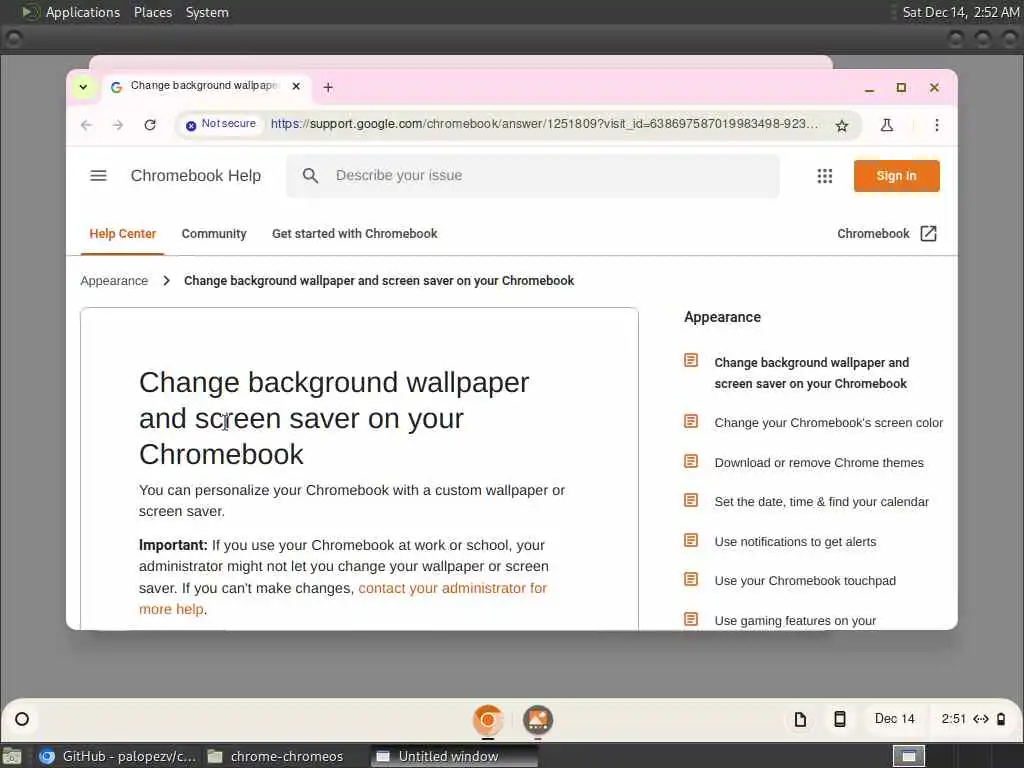Image resolution: width=1024 pixels, height=768 pixels.
Task: Open the Chrome Labs flask icon
Action: pyautogui.click(x=886, y=125)
